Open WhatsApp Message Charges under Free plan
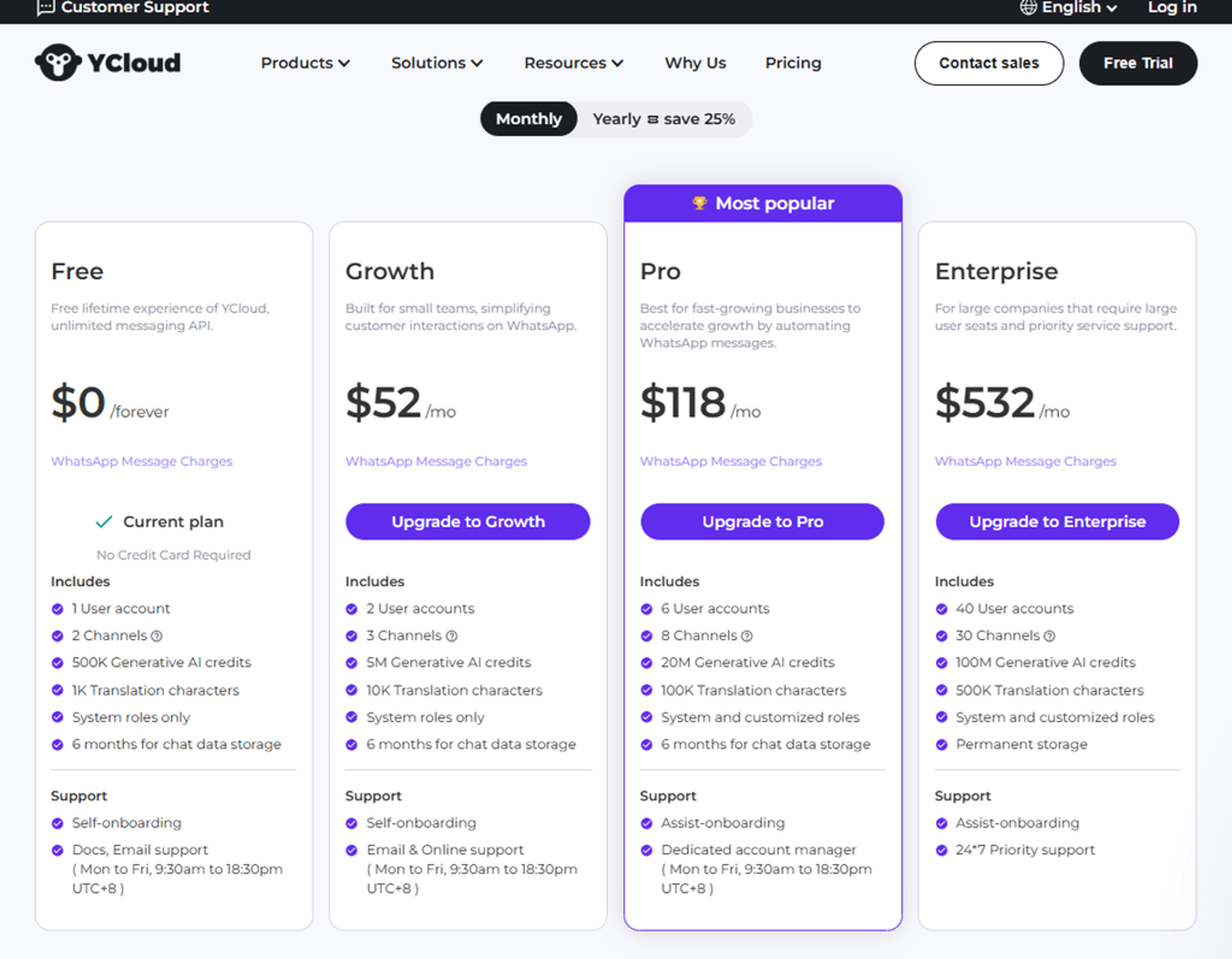 coord(141,461)
